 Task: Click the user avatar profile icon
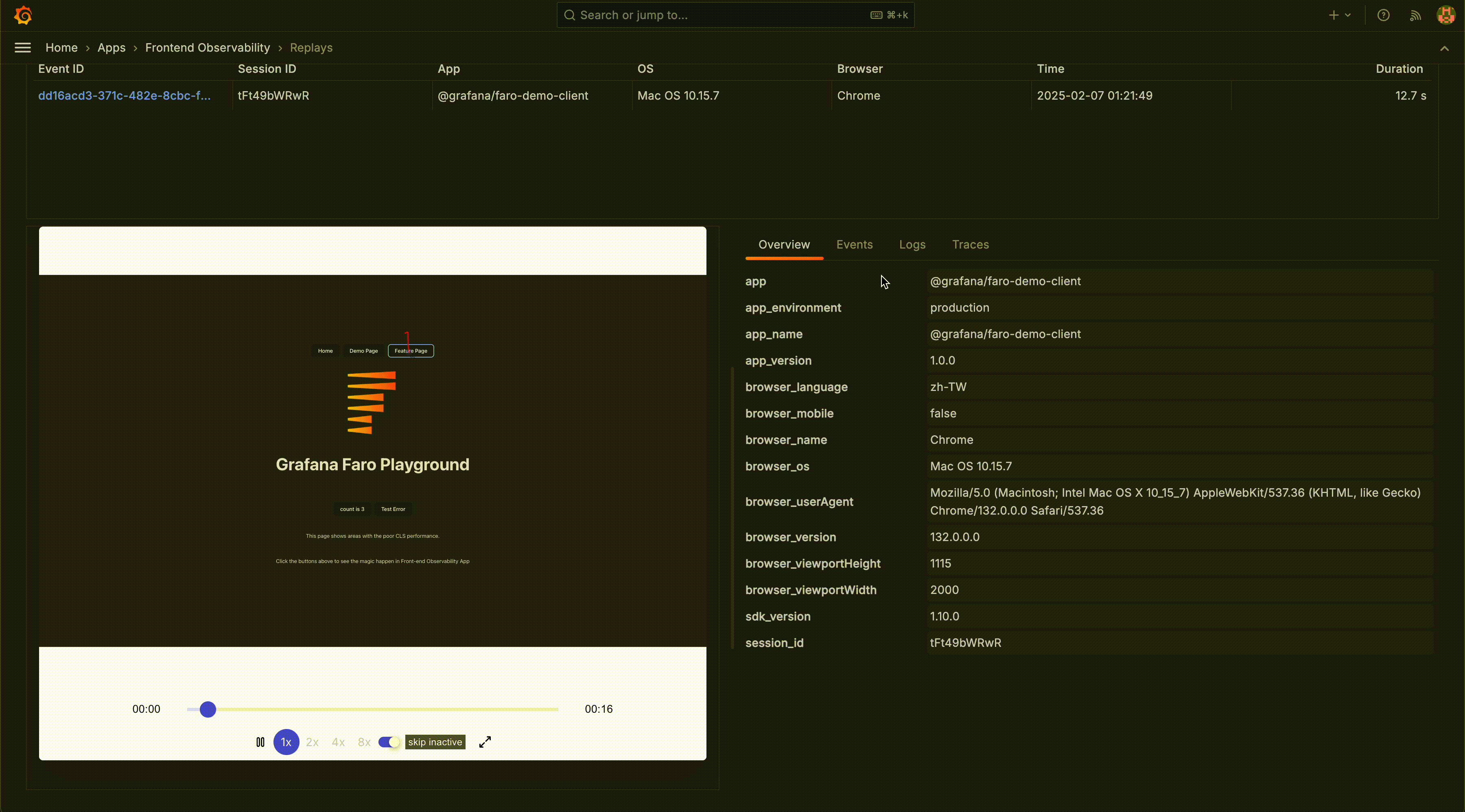[x=1445, y=15]
